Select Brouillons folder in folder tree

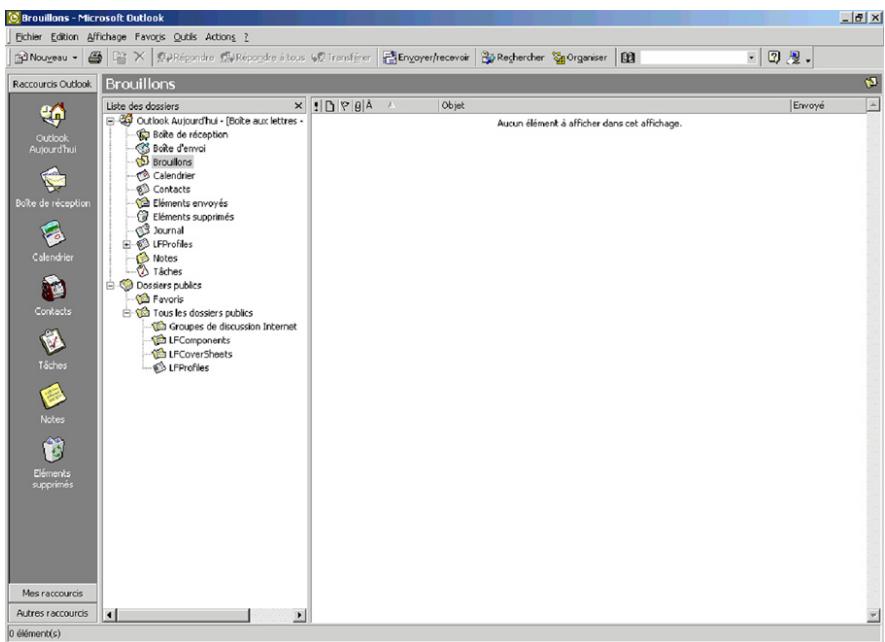click(172, 162)
